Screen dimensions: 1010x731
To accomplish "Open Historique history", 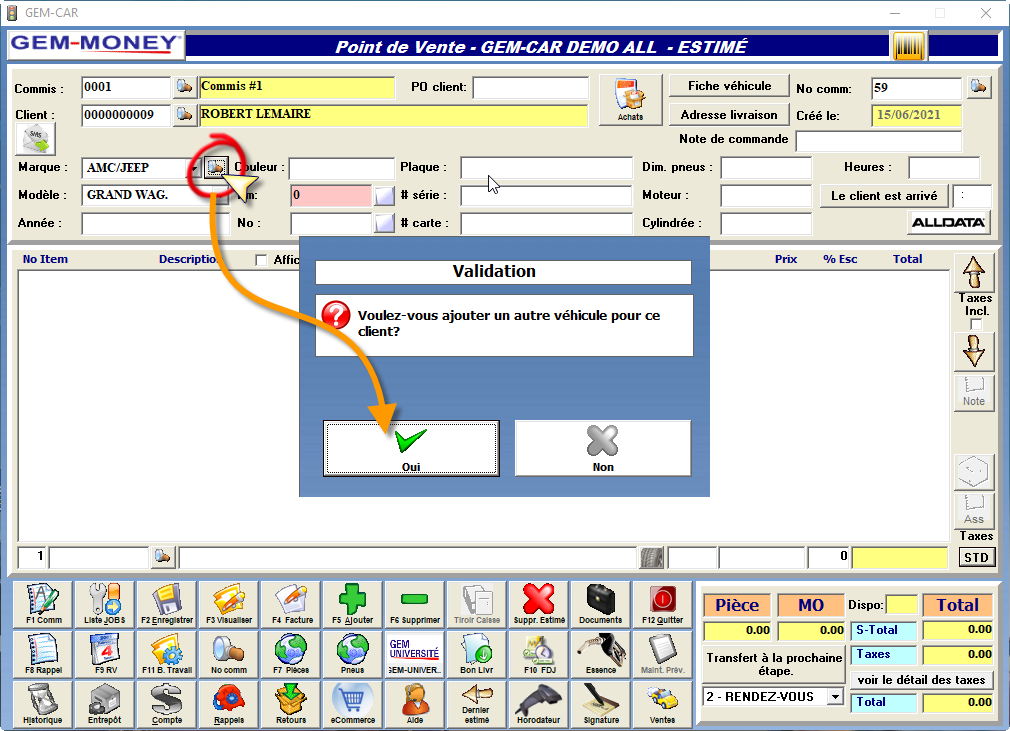I will pyautogui.click(x=43, y=704).
